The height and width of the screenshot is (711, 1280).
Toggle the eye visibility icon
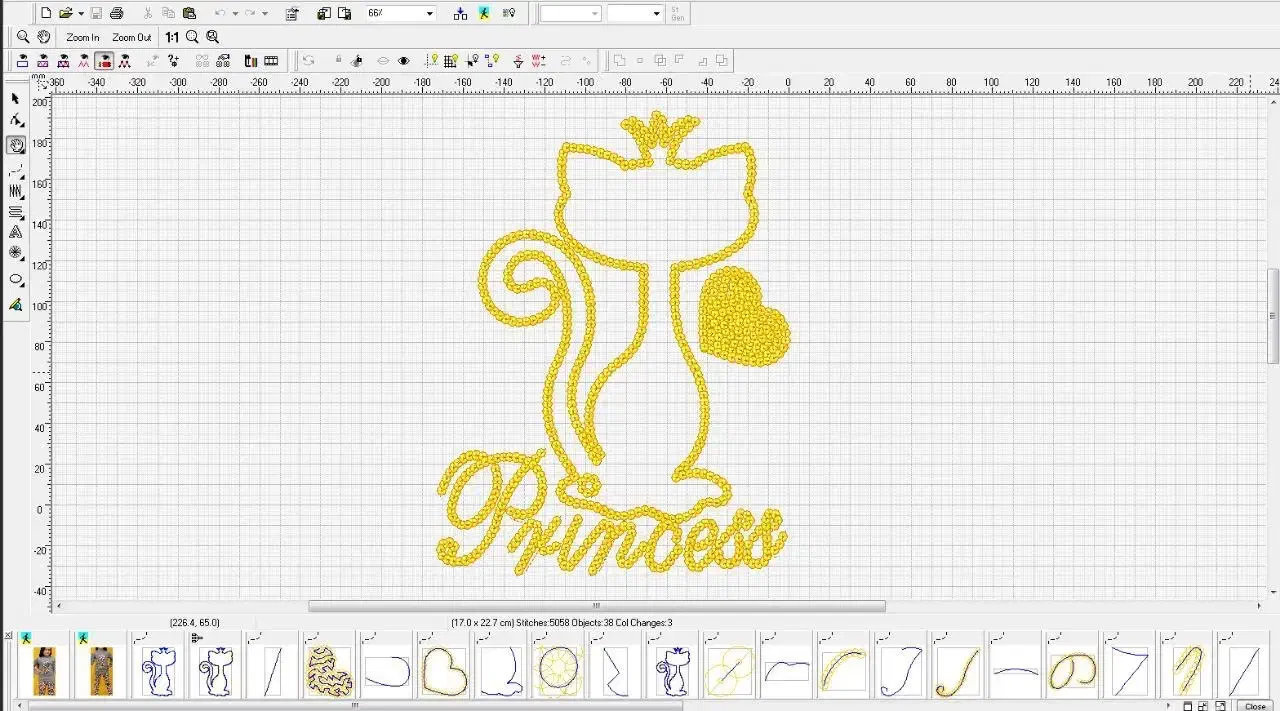point(404,61)
